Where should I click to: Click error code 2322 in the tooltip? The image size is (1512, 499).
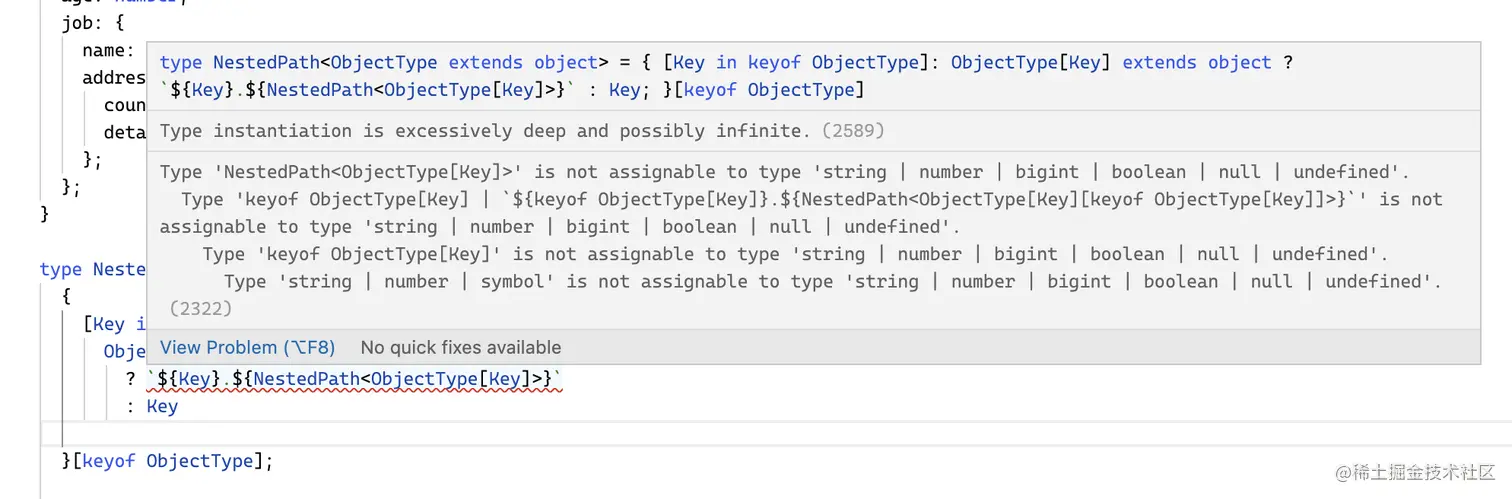(x=200, y=309)
